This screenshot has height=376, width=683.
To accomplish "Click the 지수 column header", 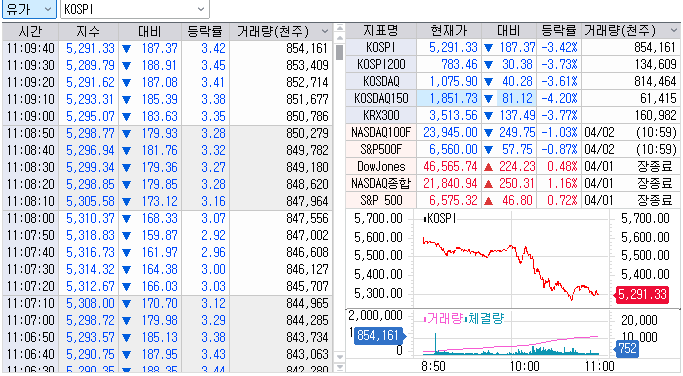I will coord(88,31).
